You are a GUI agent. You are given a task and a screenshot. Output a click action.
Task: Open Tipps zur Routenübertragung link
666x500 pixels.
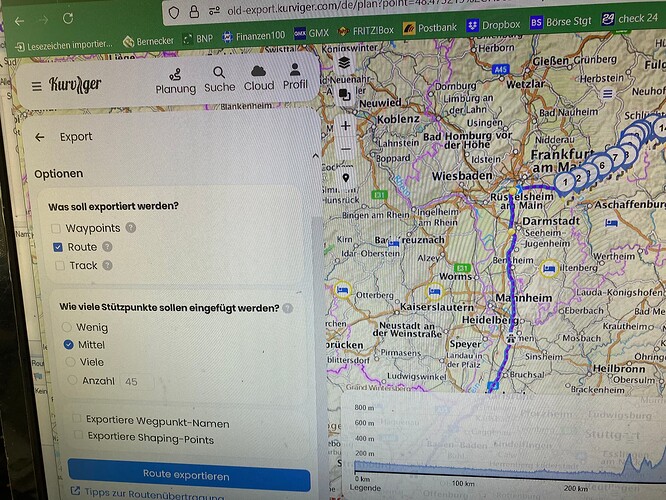coord(149,494)
